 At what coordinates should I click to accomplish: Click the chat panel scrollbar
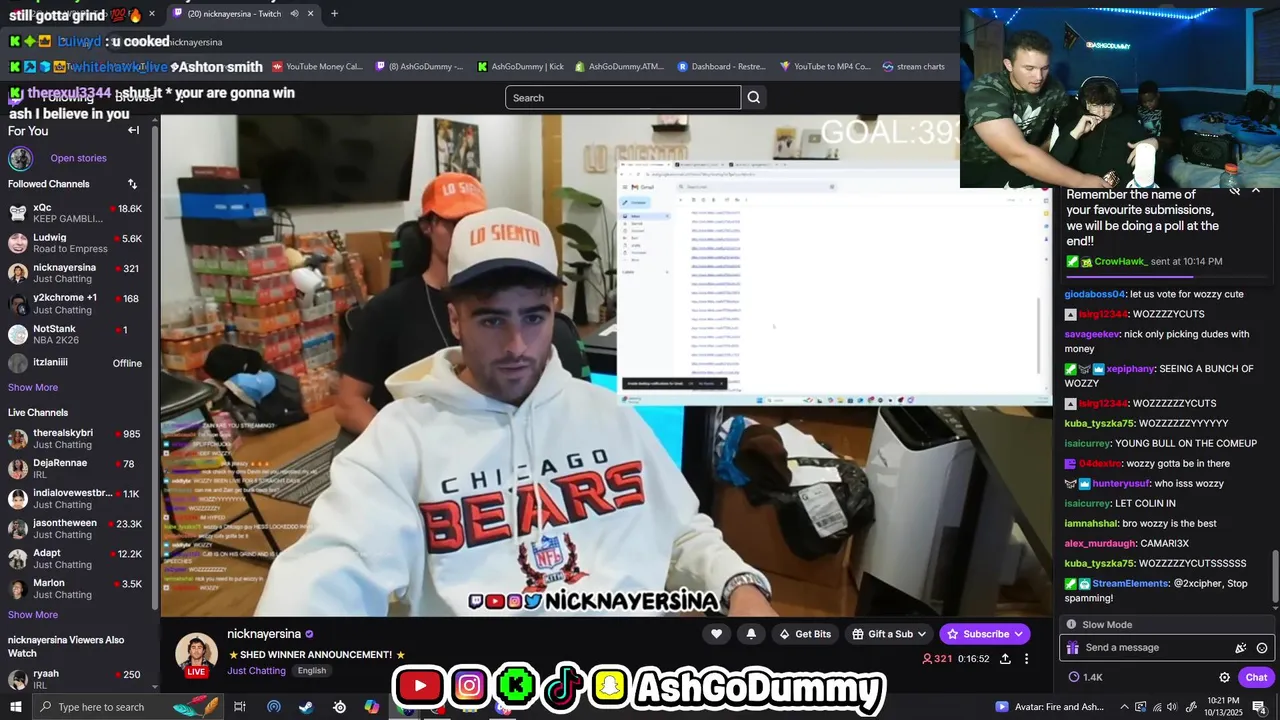(1275, 575)
